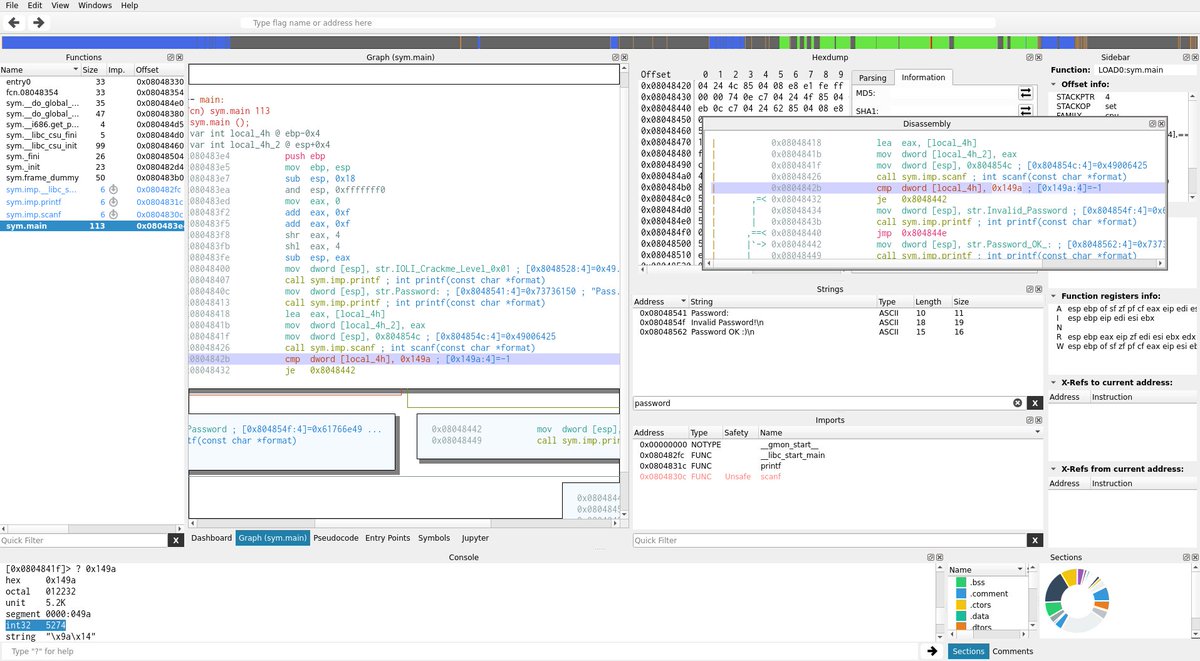Screen dimensions: 1200x661
Task: Collapse the Offset info section
Action: coord(1053,84)
